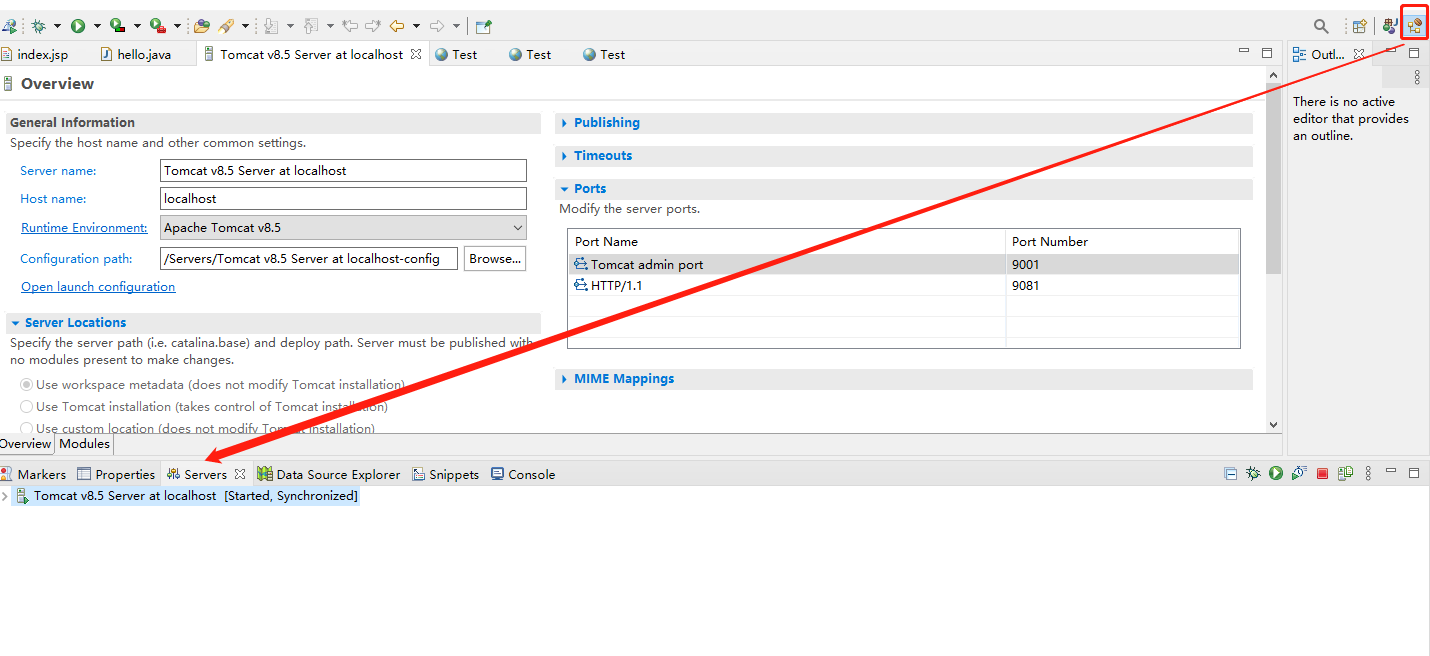Open the Debug button dropdown arrow

pos(57,26)
